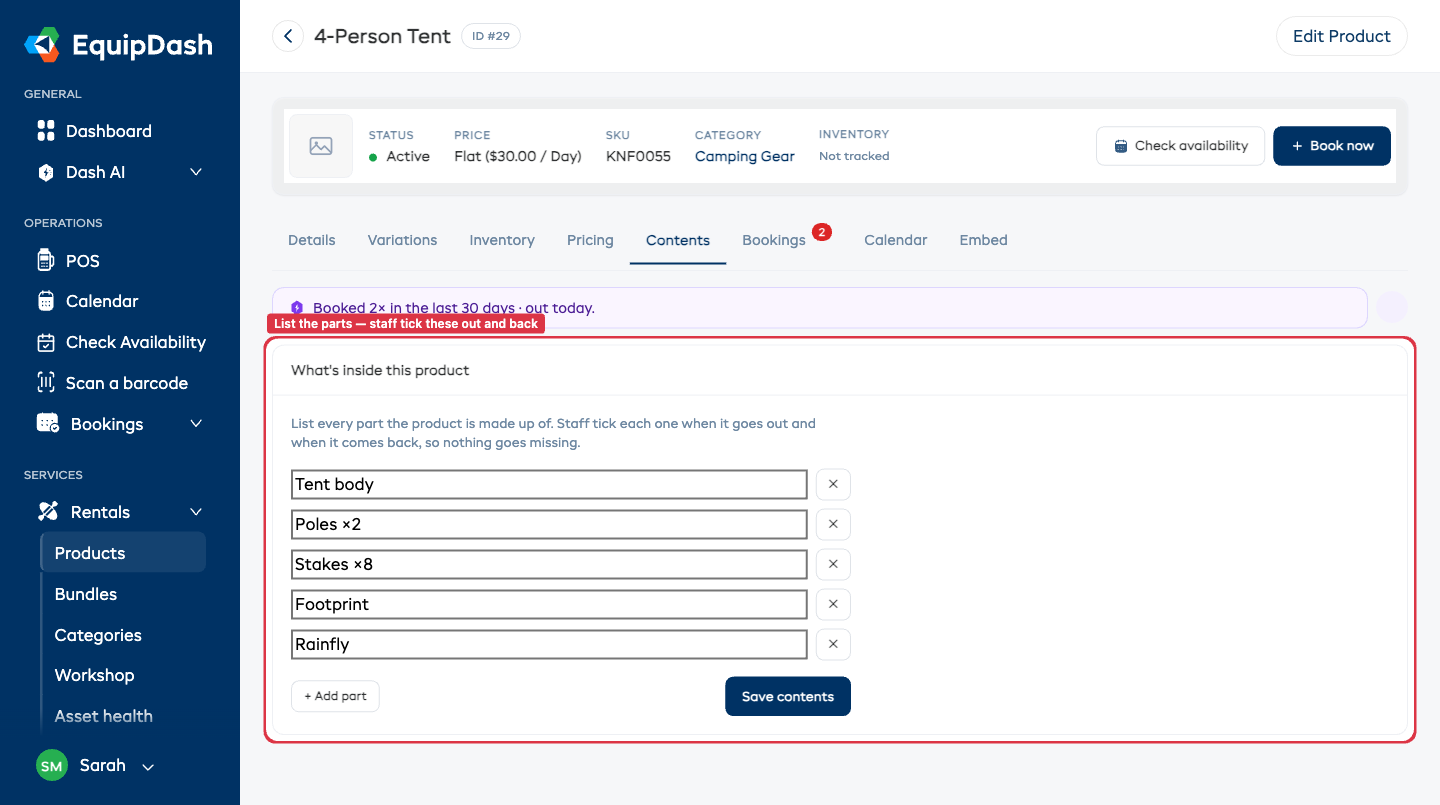Click the EquipDash logo icon
The width and height of the screenshot is (1440, 805).
(x=43, y=45)
